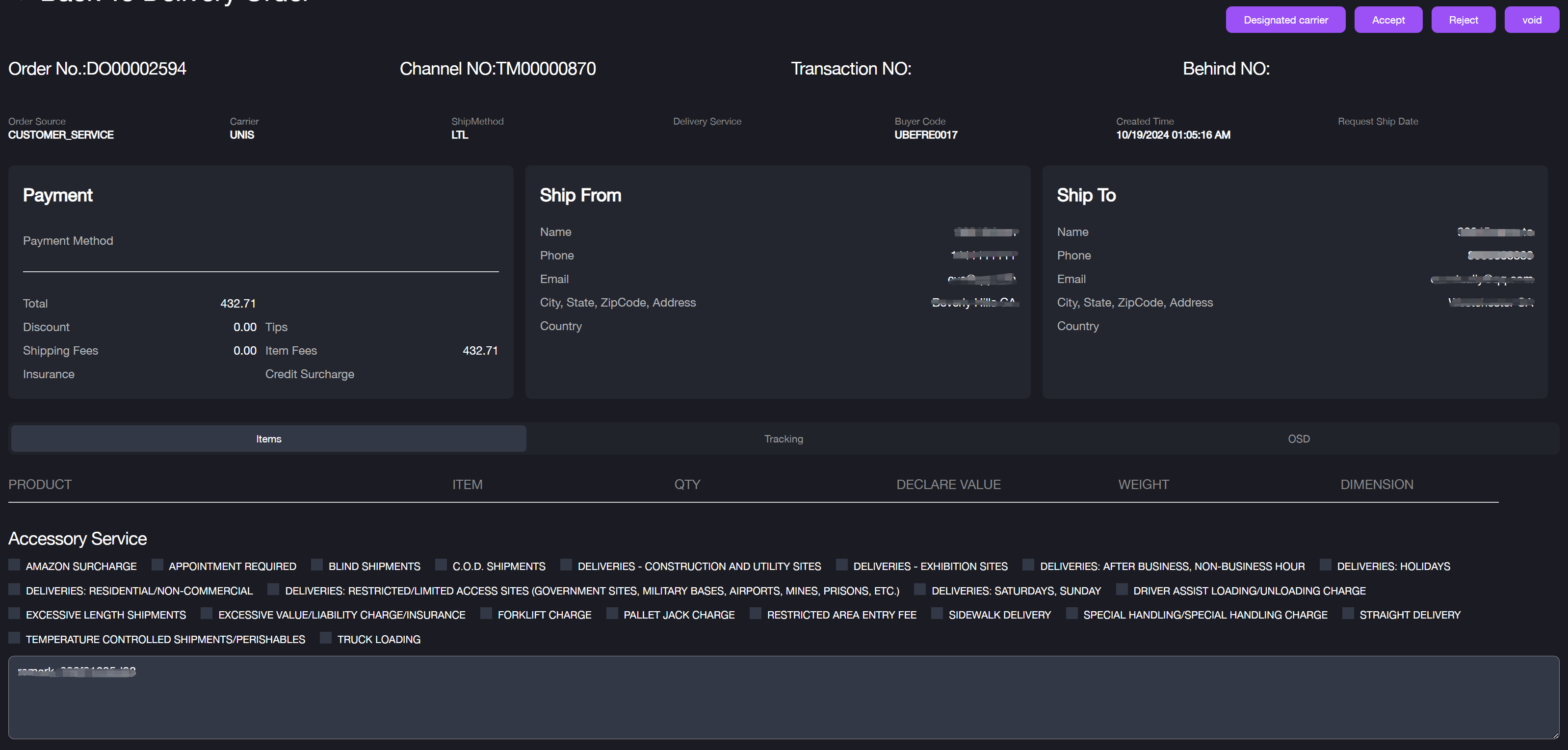This screenshot has width=1568, height=750.
Task: Switch to the Tracking tab
Action: point(784,439)
